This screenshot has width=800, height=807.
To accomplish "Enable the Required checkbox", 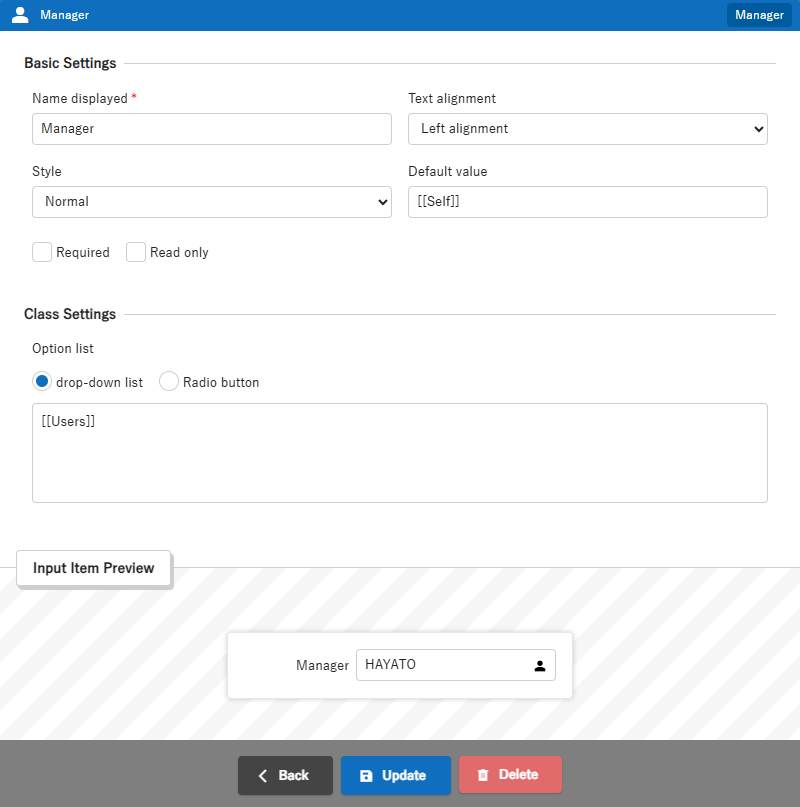I will click(x=42, y=252).
